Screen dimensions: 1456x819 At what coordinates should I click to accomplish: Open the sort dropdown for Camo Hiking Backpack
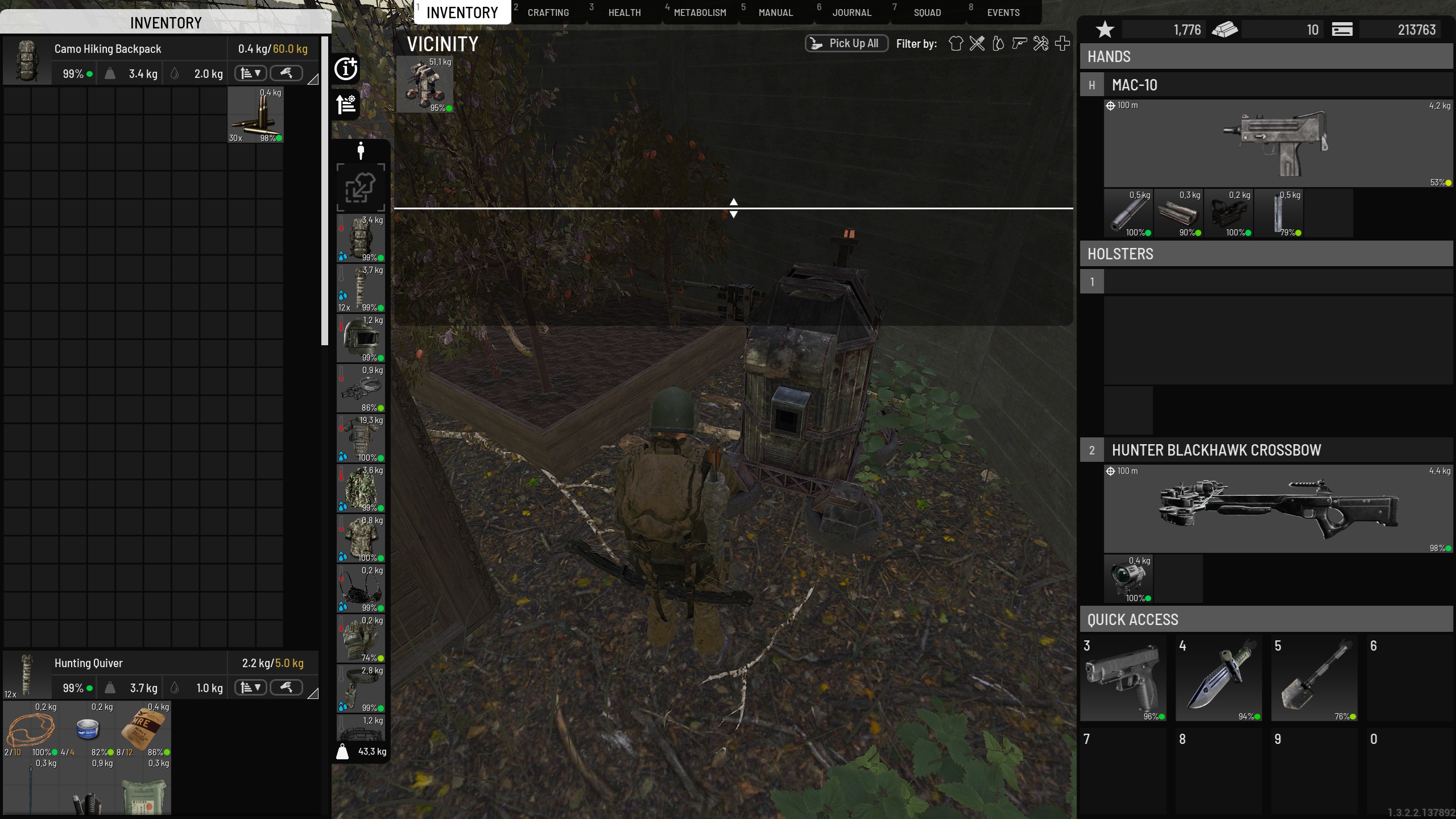click(250, 73)
